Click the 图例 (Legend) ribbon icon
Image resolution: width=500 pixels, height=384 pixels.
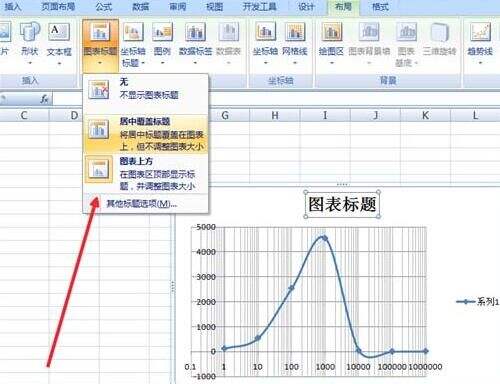(162, 31)
